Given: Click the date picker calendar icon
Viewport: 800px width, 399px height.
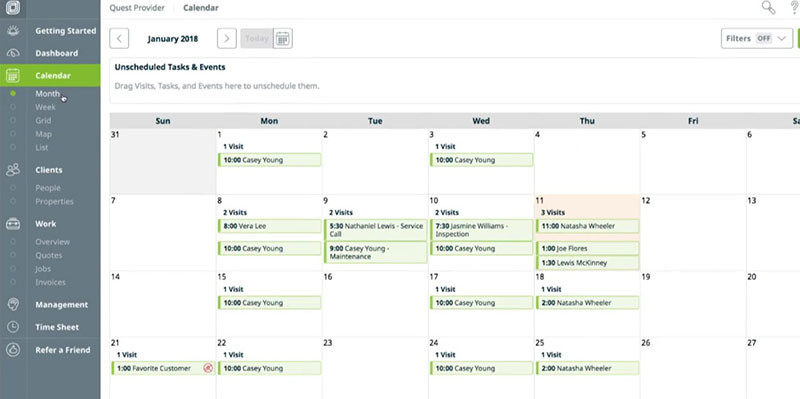Looking at the screenshot, I should (283, 39).
